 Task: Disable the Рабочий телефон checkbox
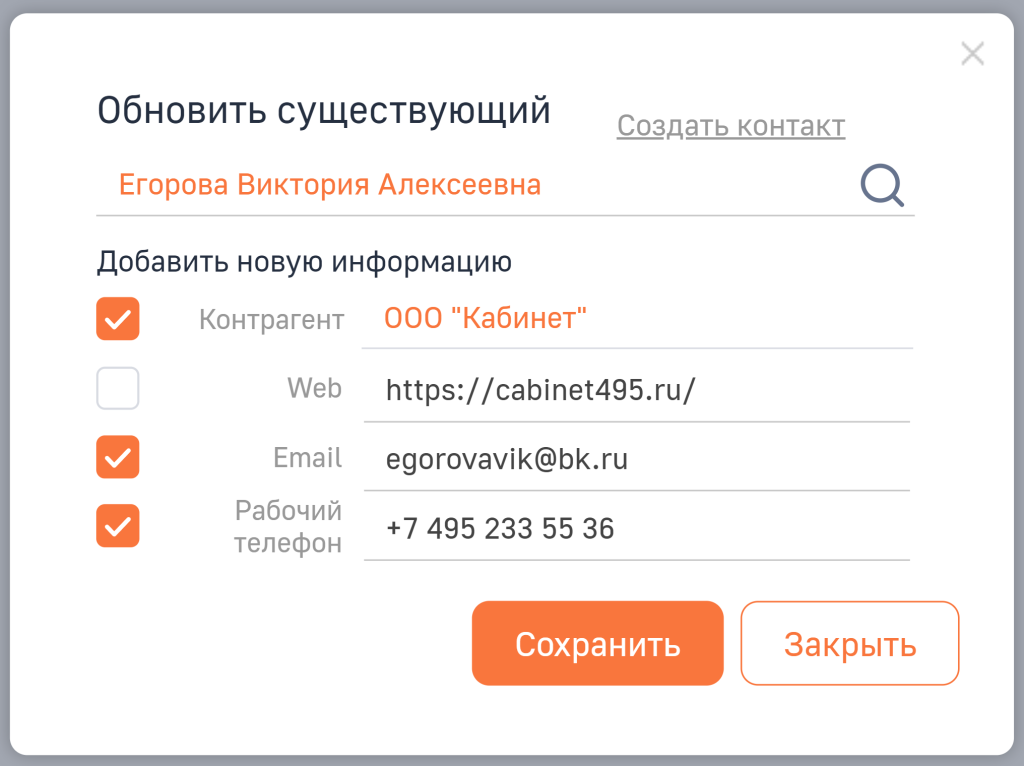(x=117, y=526)
